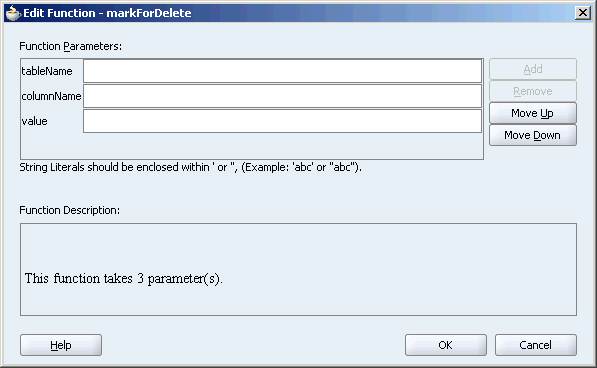The image size is (597, 368).
Task: Focus the columnName parameter field
Action: 283,96
